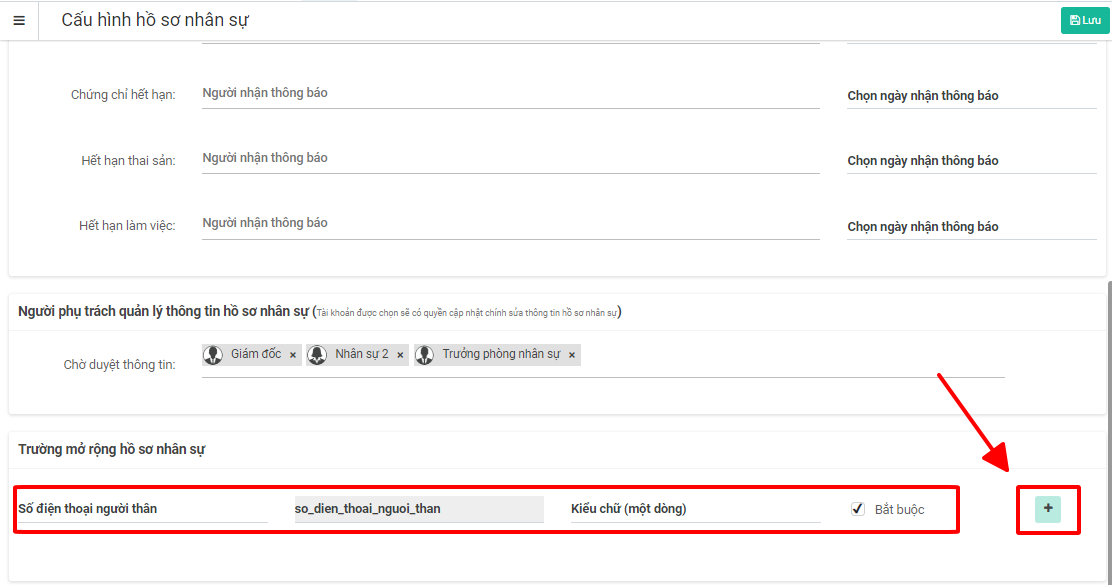Viewport: 1112px width, 585px height.
Task: Click the so_dien_thoai_nguoi_than key field
Action: click(418, 509)
